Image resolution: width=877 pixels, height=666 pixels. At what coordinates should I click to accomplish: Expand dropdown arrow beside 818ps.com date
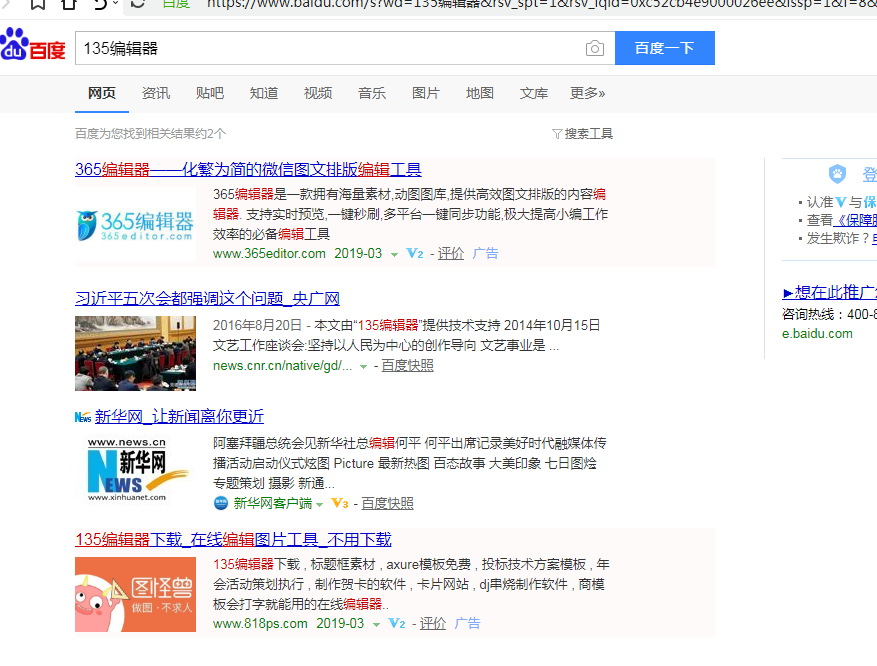(x=376, y=625)
